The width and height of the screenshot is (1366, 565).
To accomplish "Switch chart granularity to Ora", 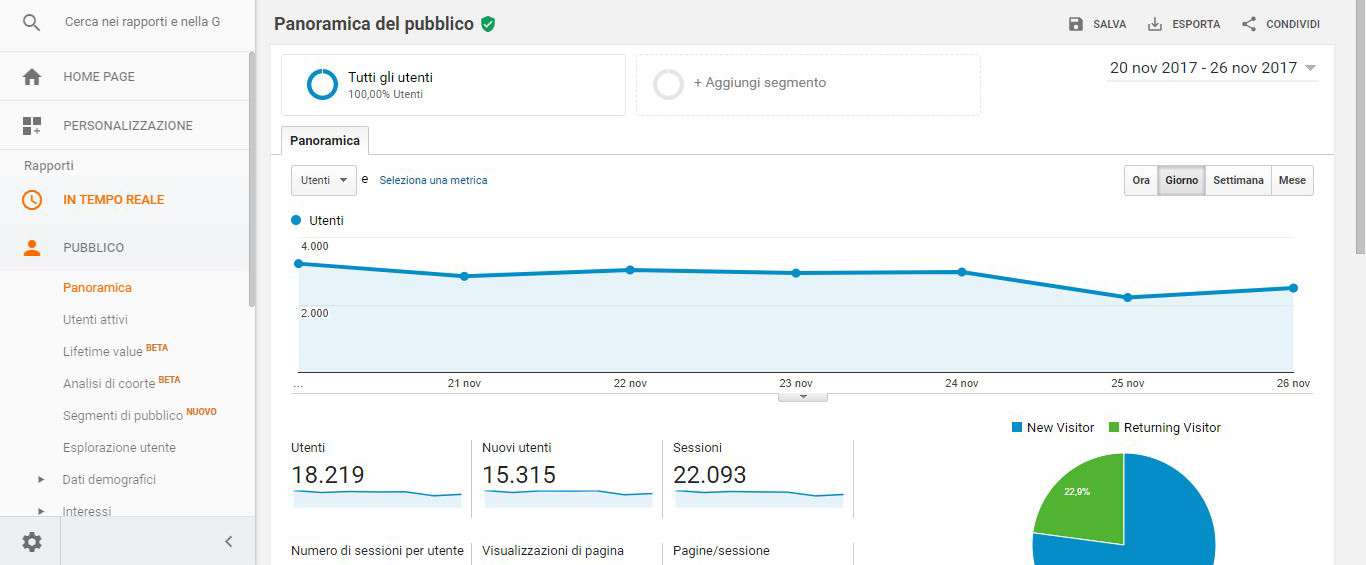I will tap(1141, 181).
